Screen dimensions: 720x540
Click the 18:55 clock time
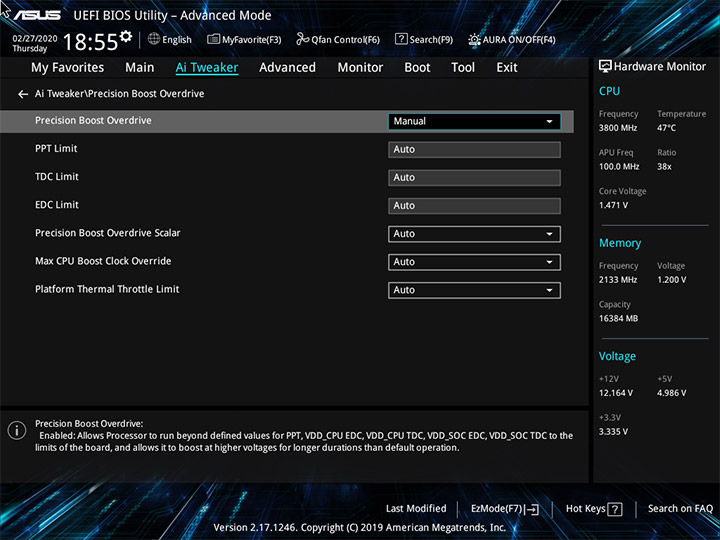point(90,42)
